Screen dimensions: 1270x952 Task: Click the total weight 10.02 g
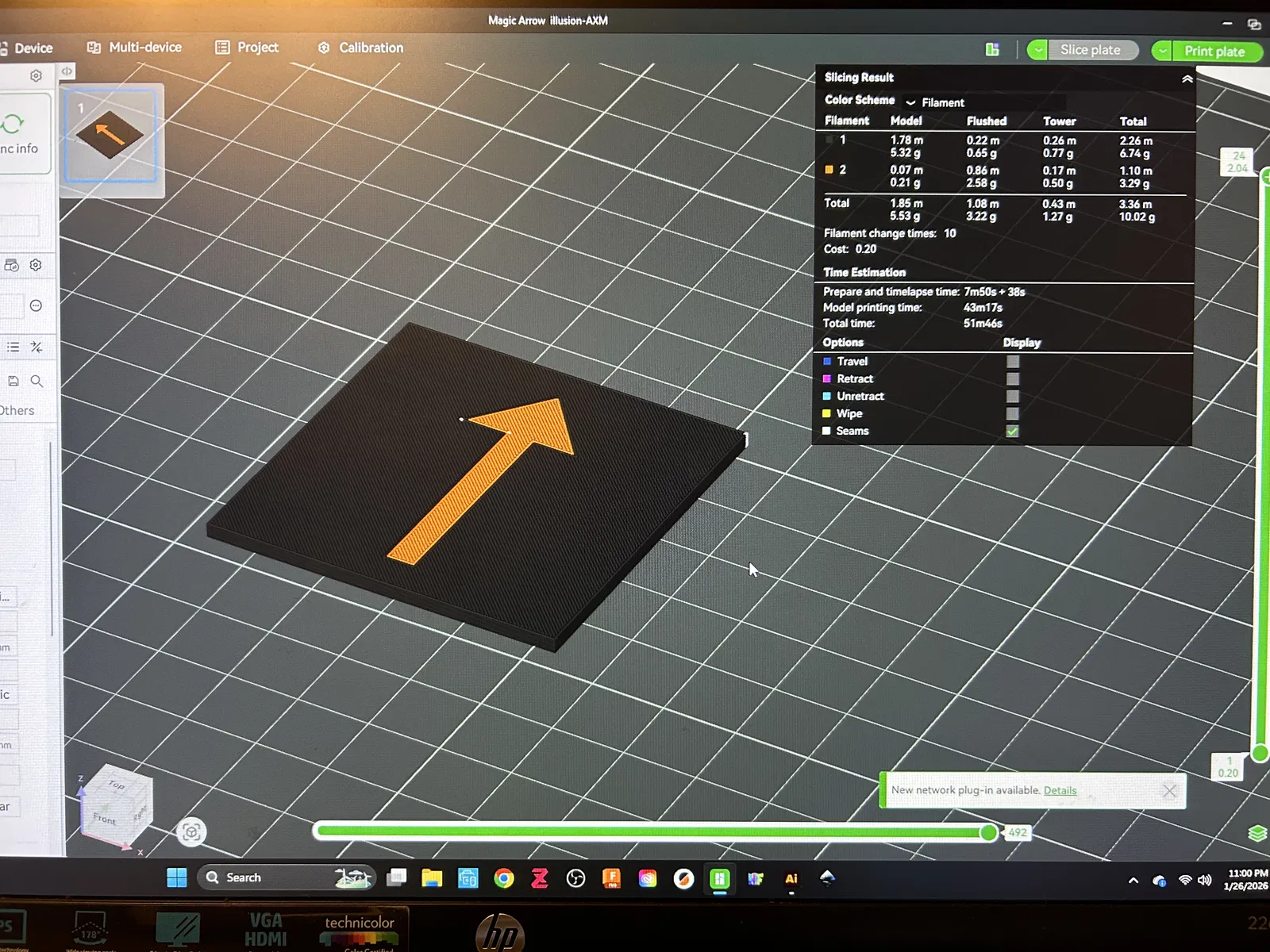(x=1137, y=217)
